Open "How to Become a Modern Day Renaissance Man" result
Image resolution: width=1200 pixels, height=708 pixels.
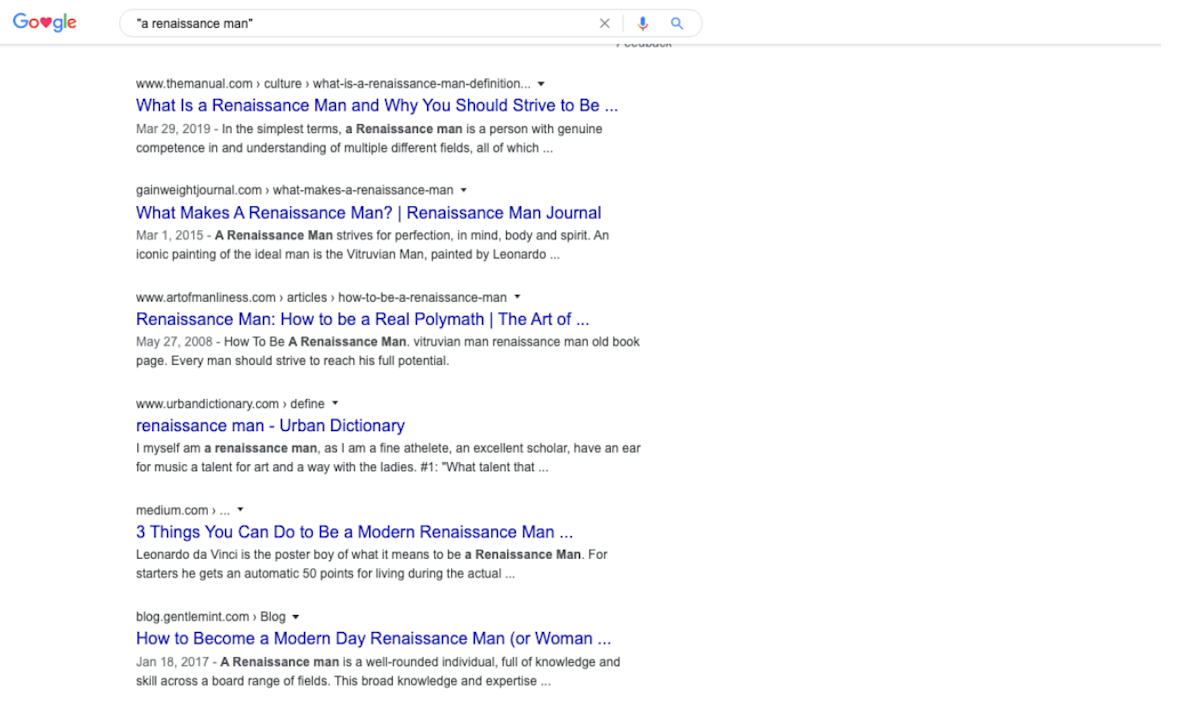tap(373, 638)
